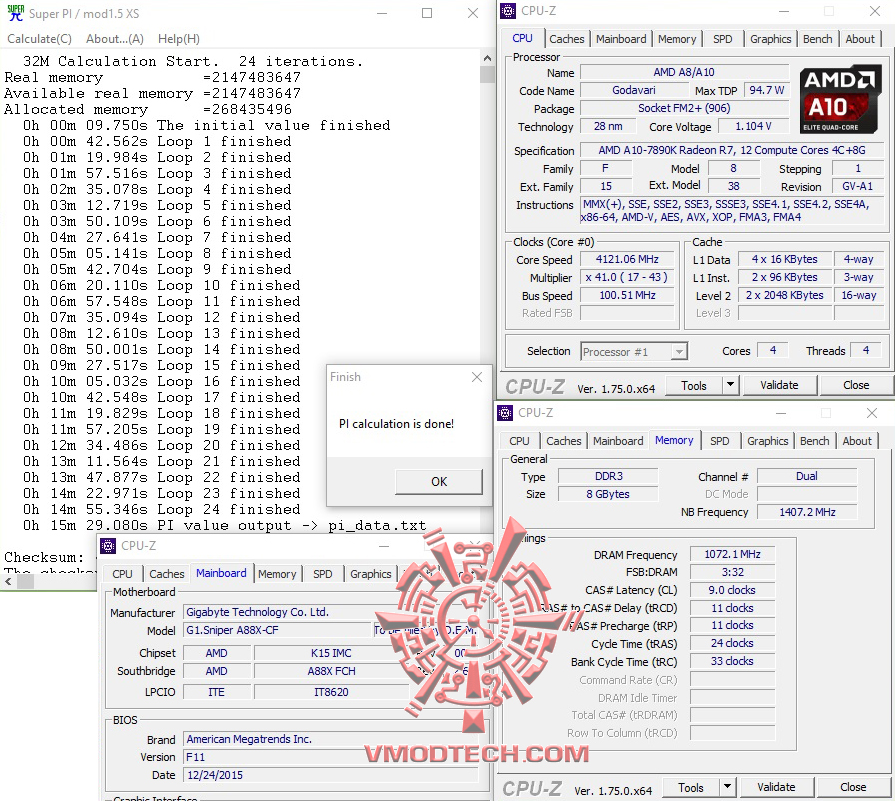
Task: Click Super PI vertical scrollbar up arrow
Action: pos(487,58)
